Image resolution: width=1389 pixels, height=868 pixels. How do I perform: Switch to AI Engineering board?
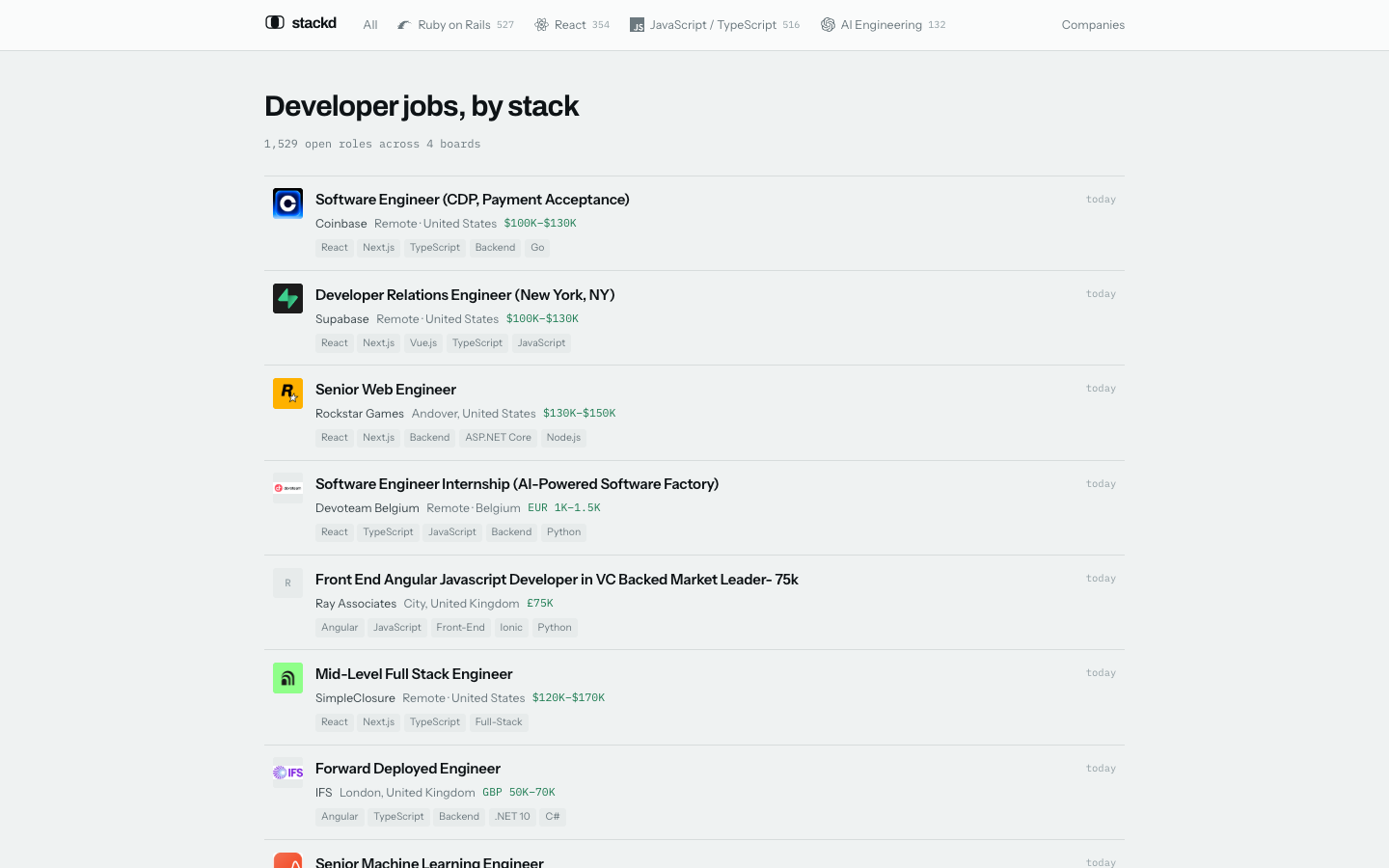(883, 25)
